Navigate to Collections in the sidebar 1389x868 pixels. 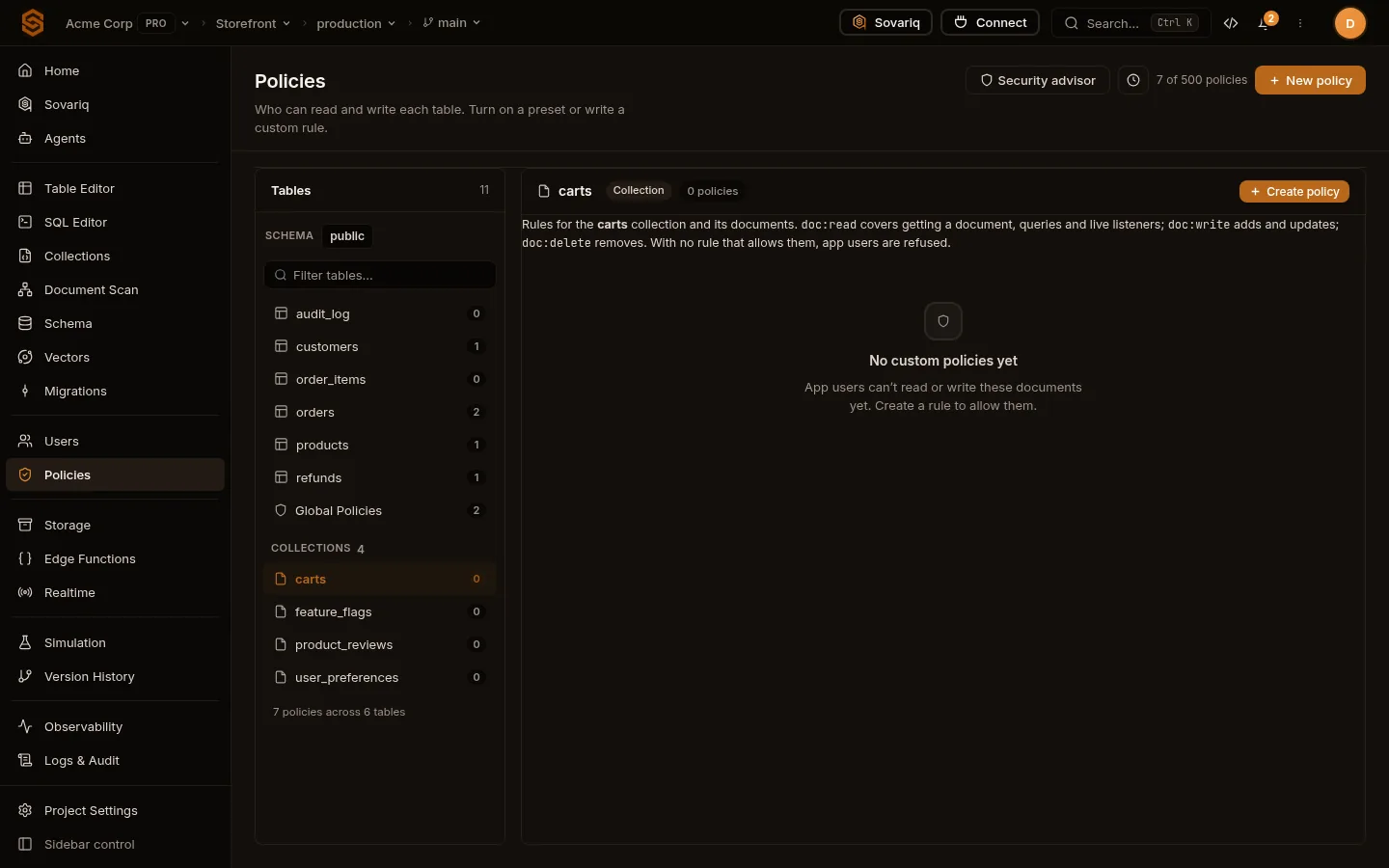tap(115, 256)
